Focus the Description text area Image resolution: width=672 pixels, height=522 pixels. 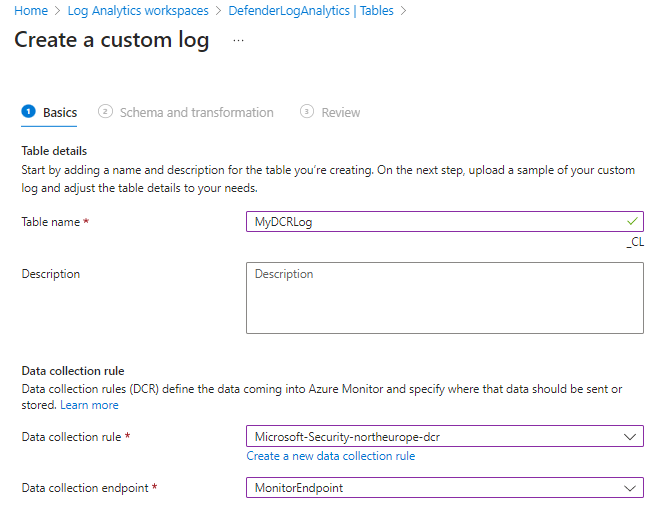444,297
